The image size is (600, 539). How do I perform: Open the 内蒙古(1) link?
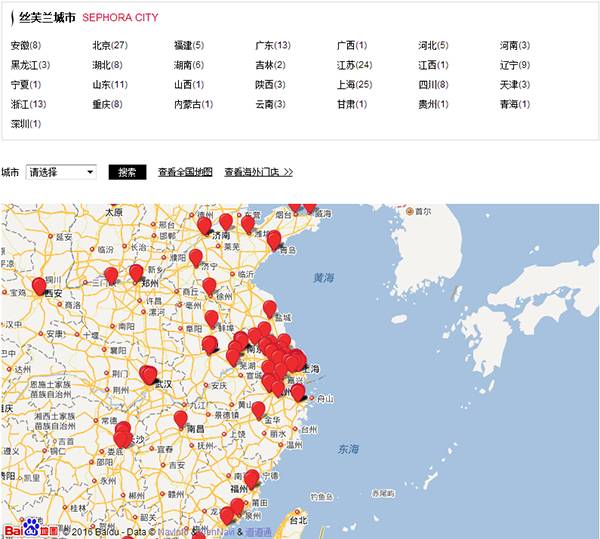193,104
